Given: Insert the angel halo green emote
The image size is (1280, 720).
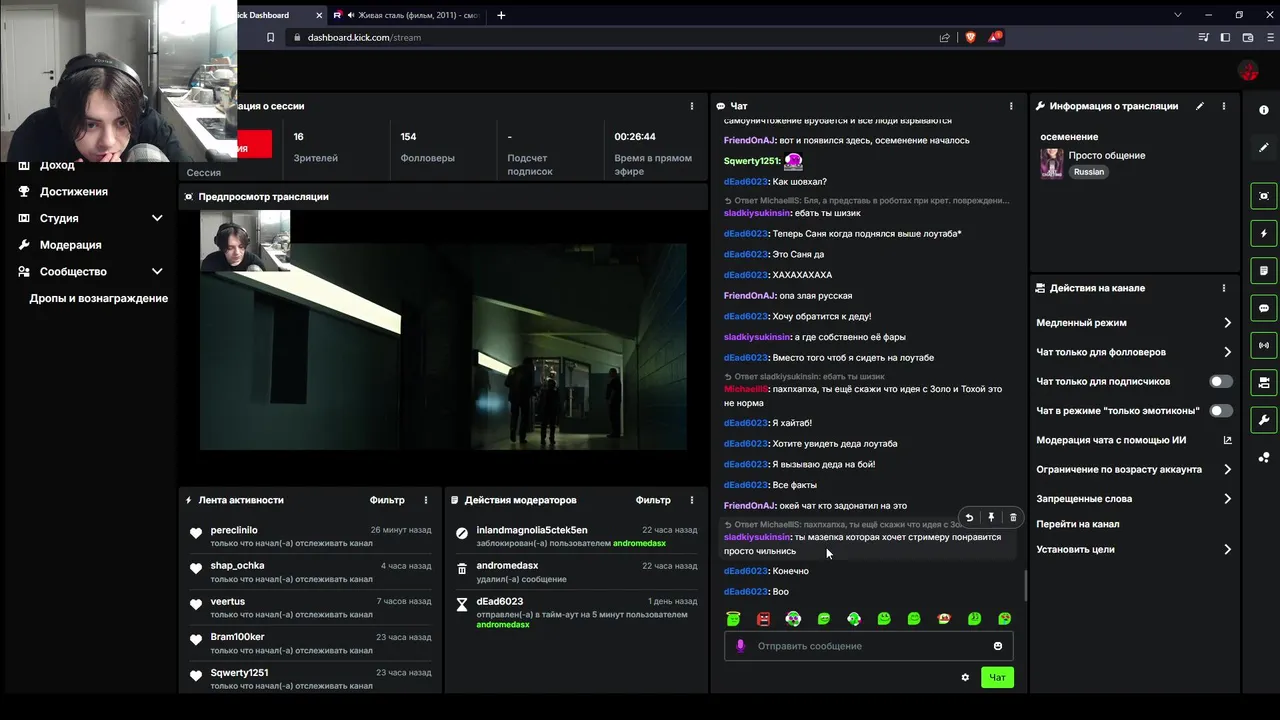Looking at the screenshot, I should (x=733, y=619).
